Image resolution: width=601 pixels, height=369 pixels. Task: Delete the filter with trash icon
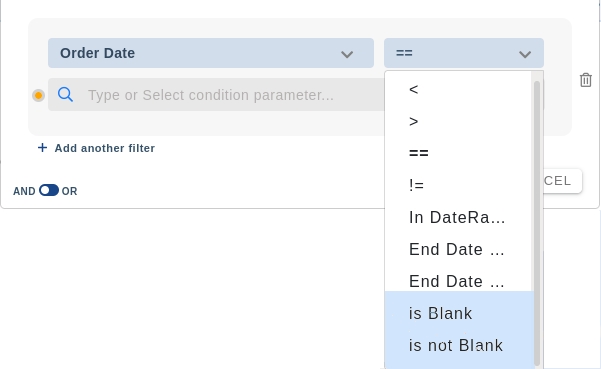click(x=585, y=80)
